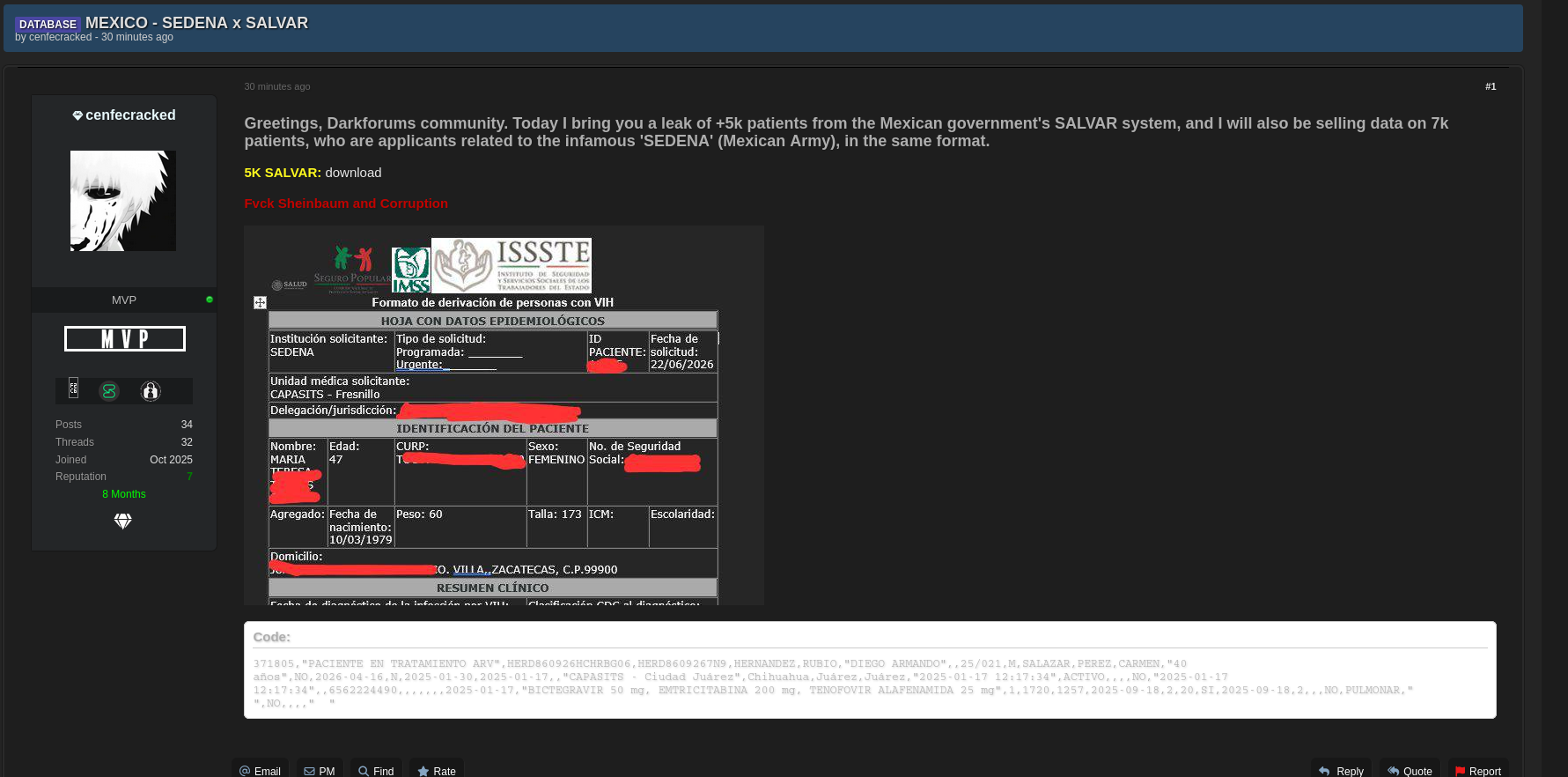
Task: Click the first award icon under MVP badge
Action: point(74,388)
